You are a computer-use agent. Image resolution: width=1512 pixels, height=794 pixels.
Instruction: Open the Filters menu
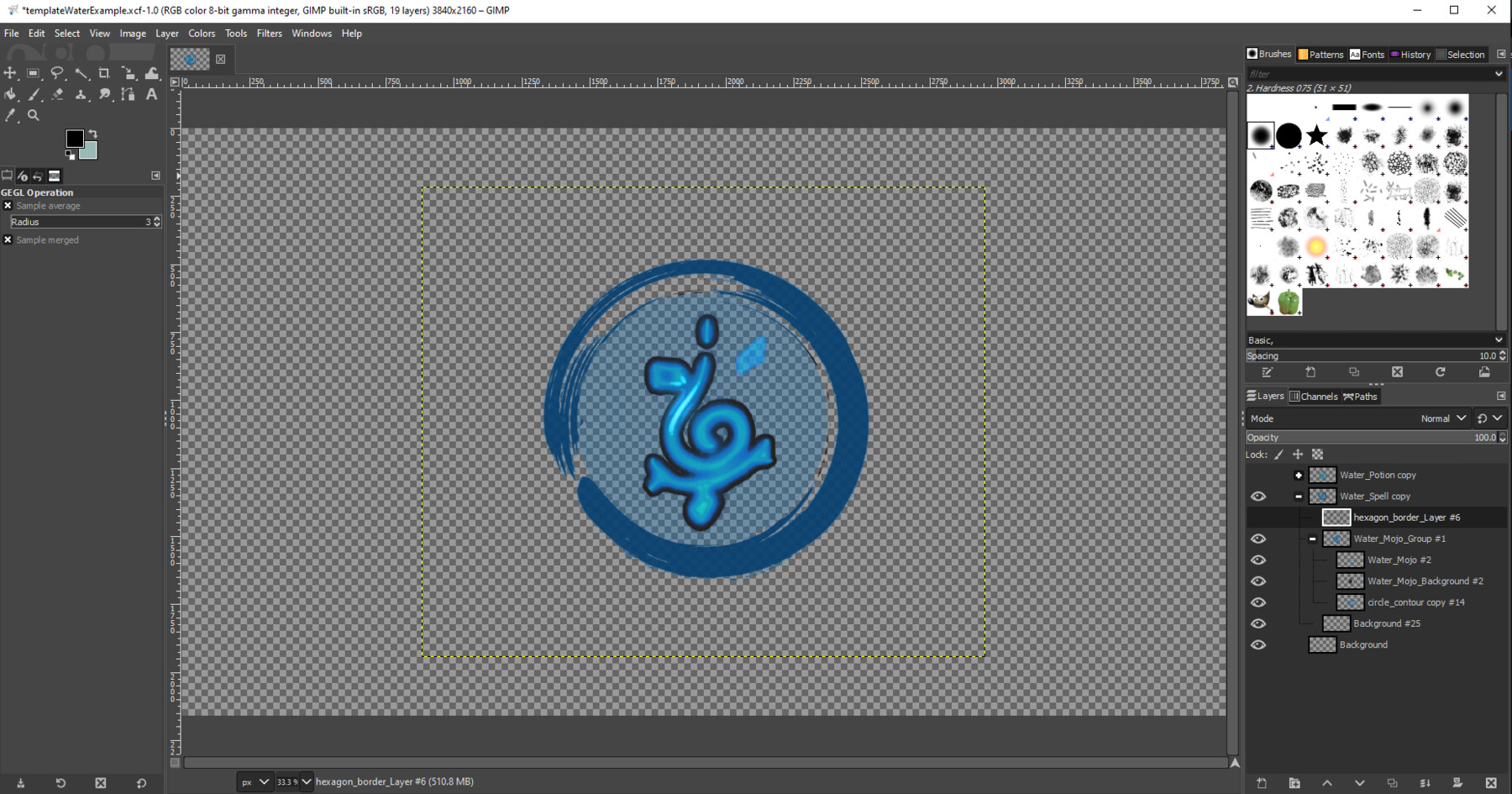click(269, 34)
